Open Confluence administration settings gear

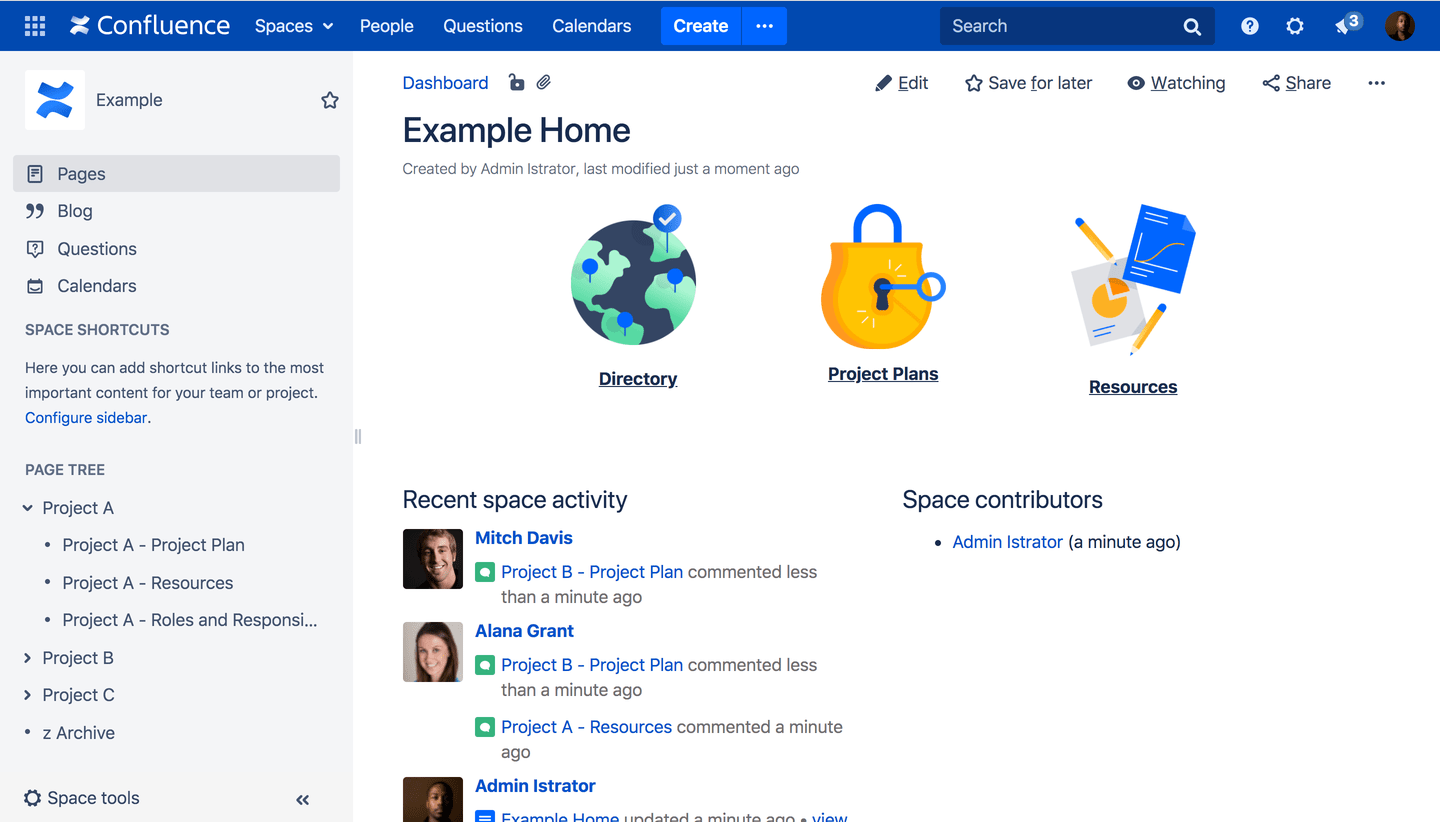(x=1294, y=26)
